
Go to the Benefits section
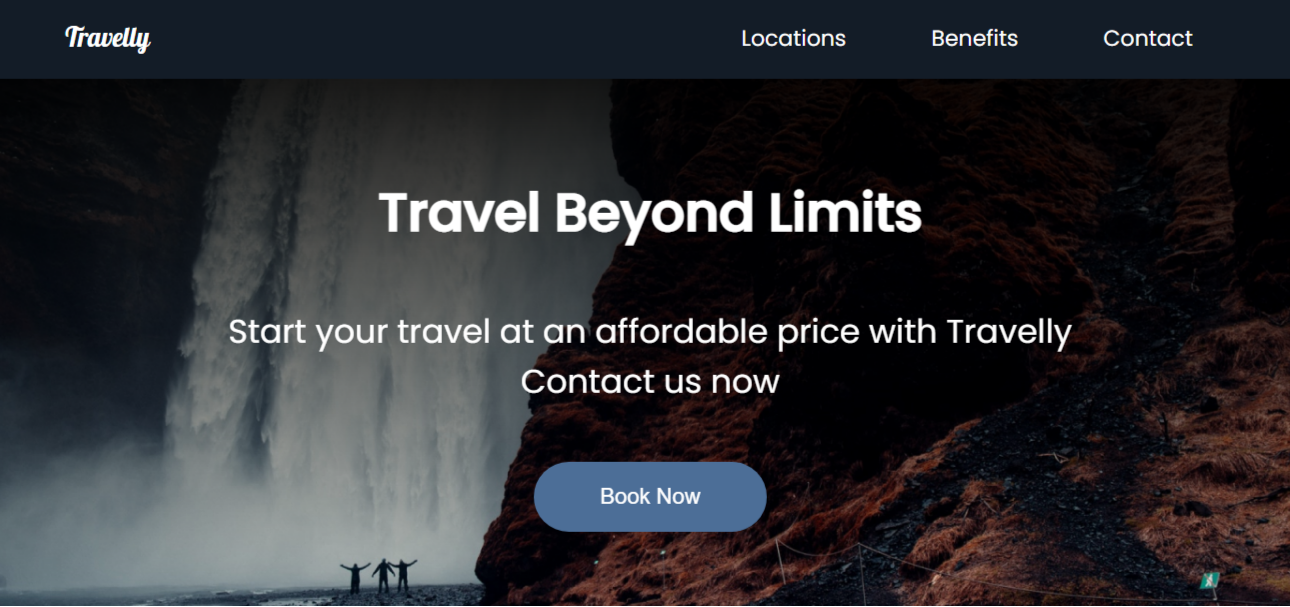974,38
